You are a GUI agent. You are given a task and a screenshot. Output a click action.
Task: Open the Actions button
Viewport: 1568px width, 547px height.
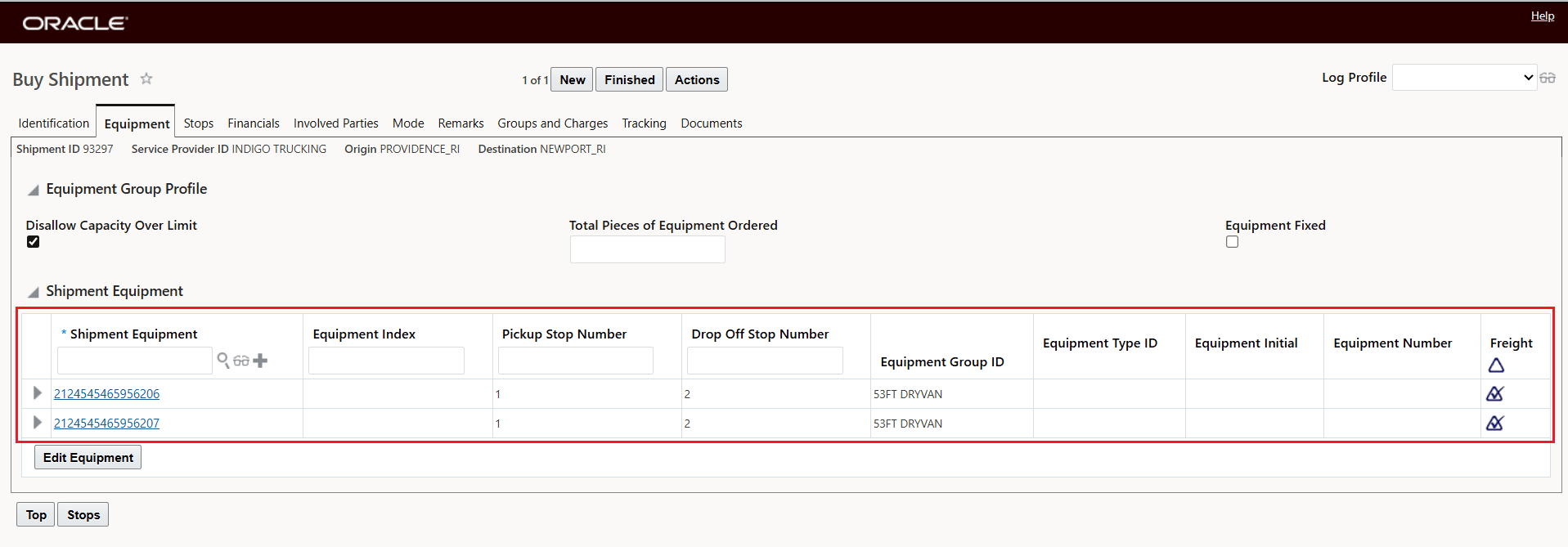coord(697,79)
